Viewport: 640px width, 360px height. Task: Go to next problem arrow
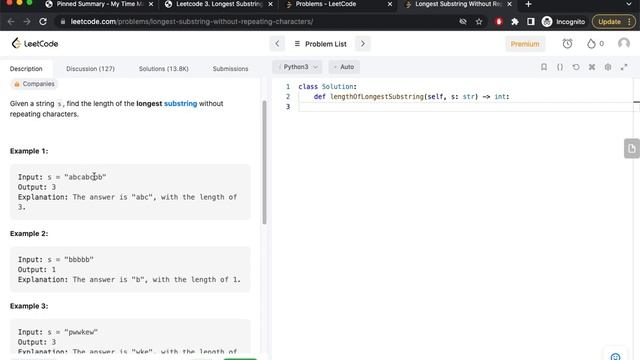[x=362, y=44]
